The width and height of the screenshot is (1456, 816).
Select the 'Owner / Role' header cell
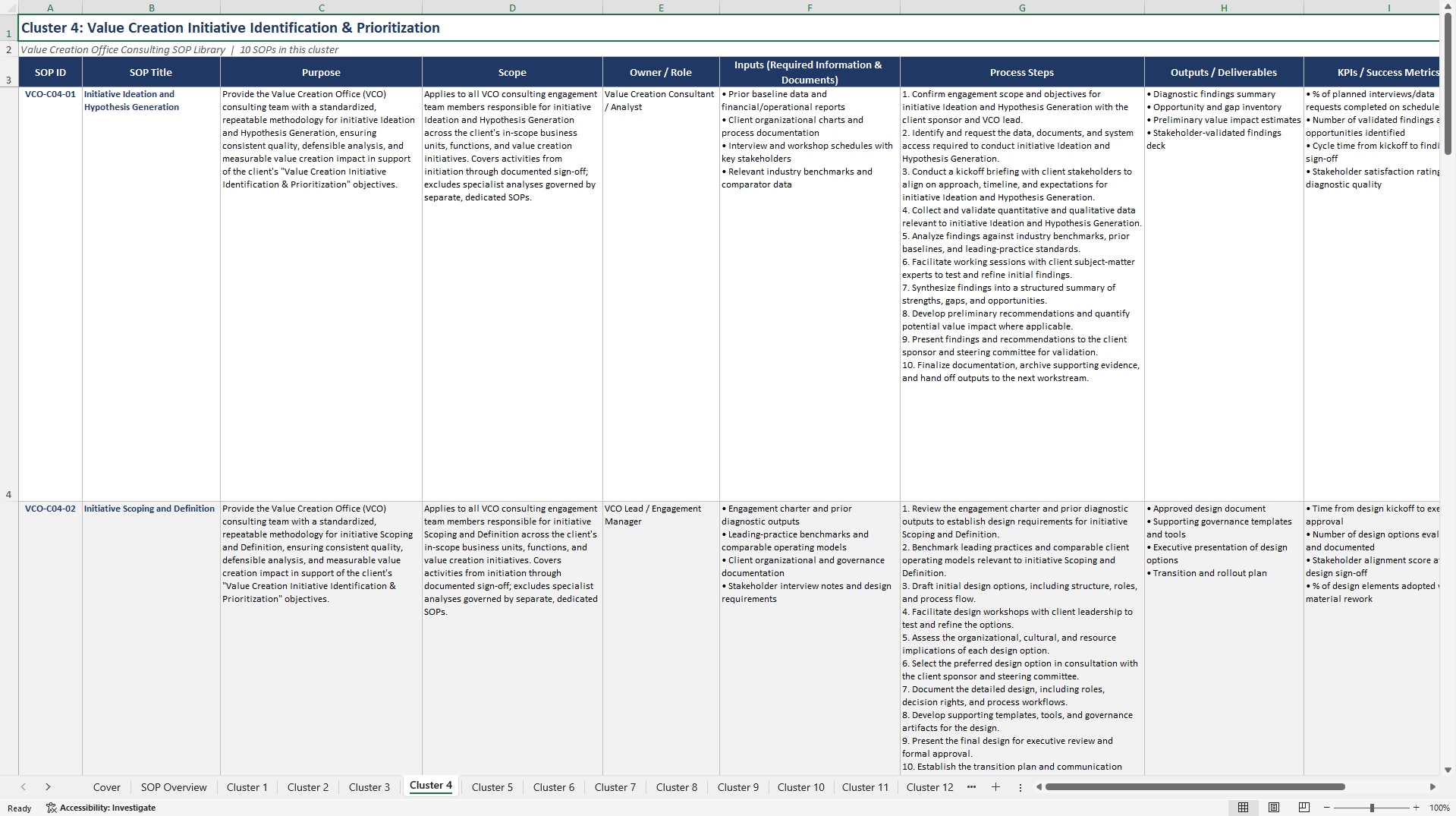coord(661,73)
